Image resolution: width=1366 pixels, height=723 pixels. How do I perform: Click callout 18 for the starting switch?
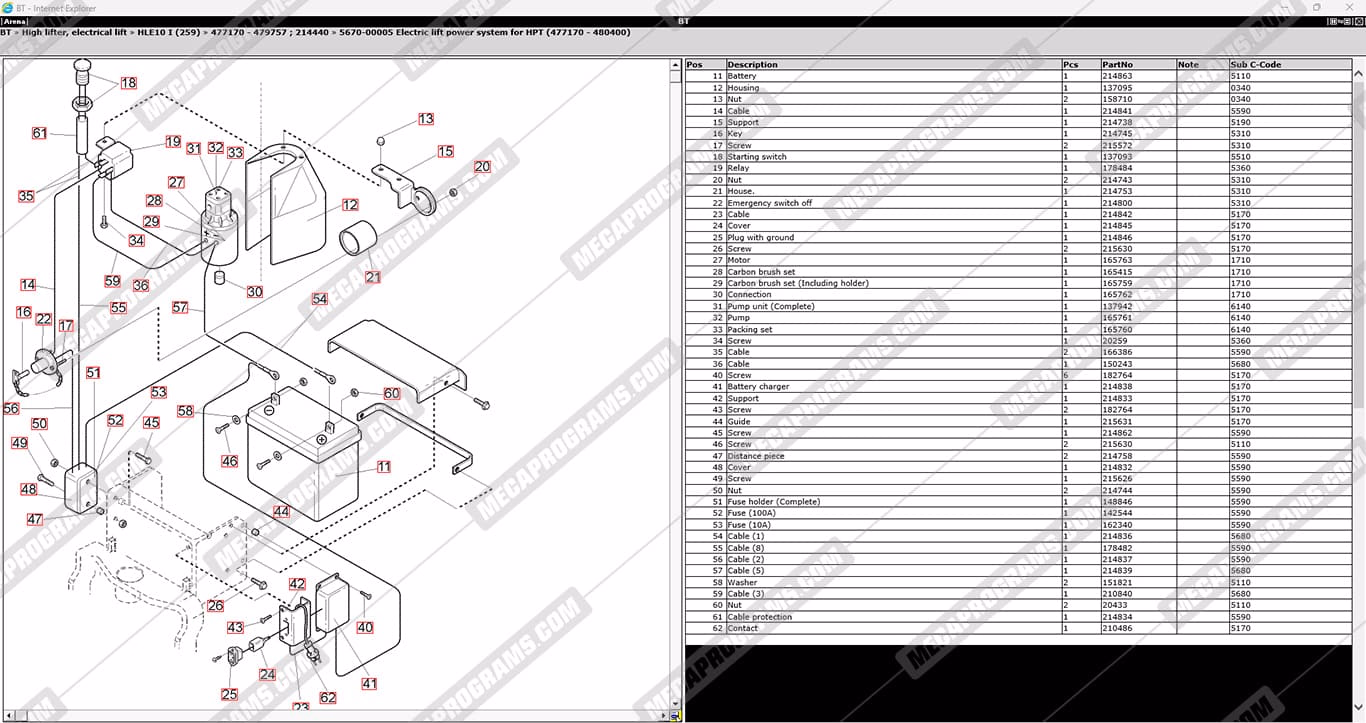point(129,83)
